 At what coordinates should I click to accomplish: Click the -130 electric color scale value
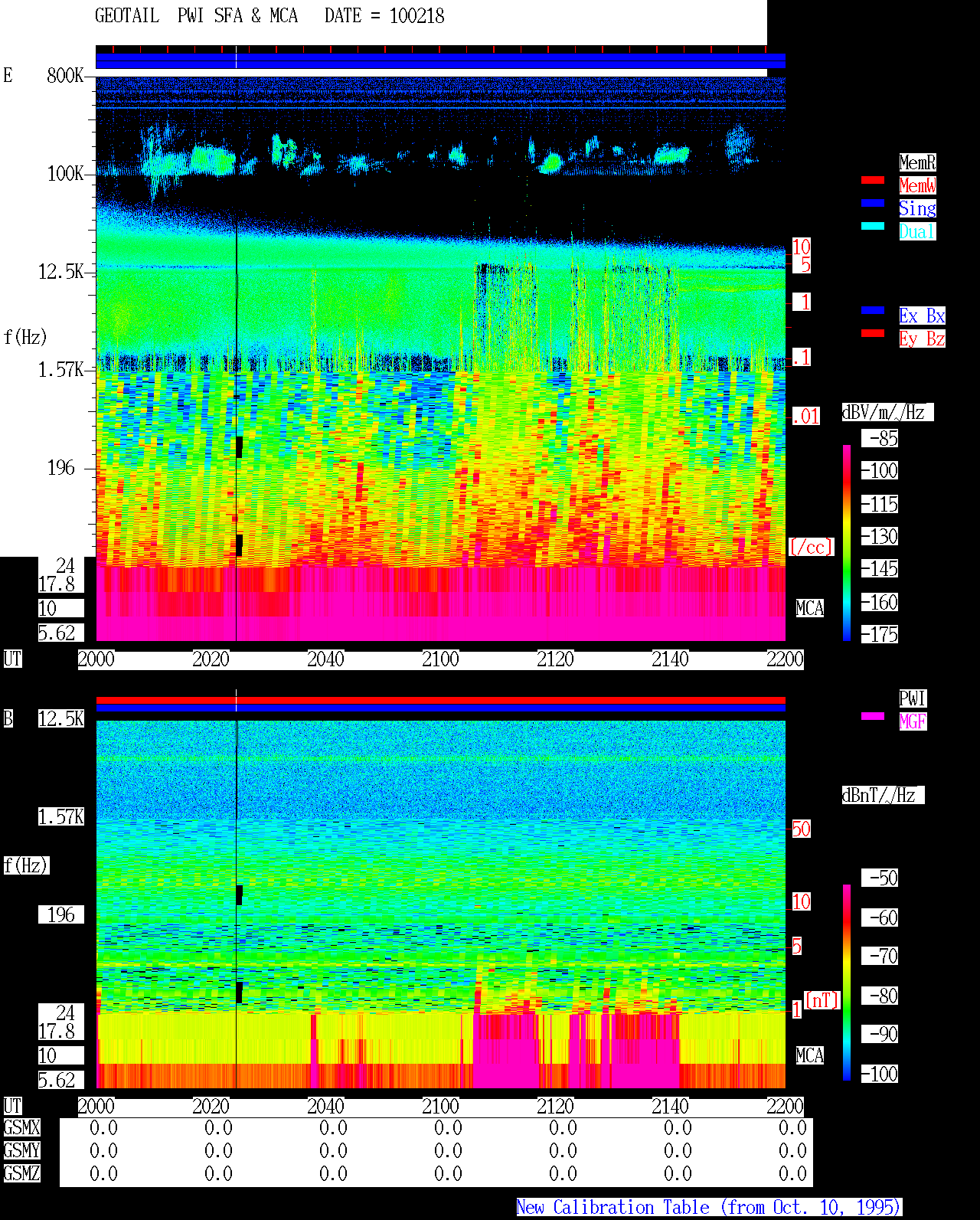(x=880, y=537)
